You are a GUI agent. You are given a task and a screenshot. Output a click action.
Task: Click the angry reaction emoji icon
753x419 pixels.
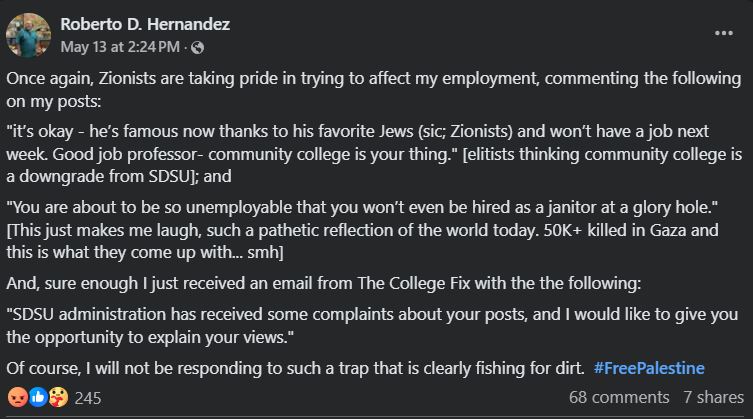17,397
